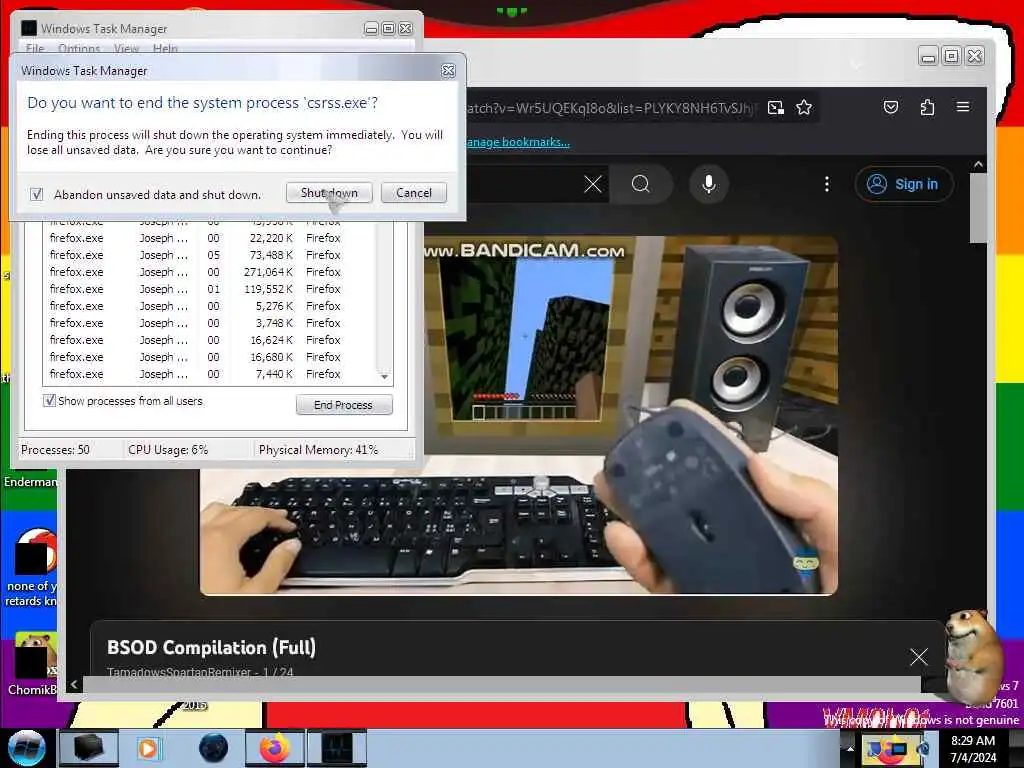Clear the YouTube search box with X
The width and height of the screenshot is (1024, 768).
pyautogui.click(x=592, y=184)
